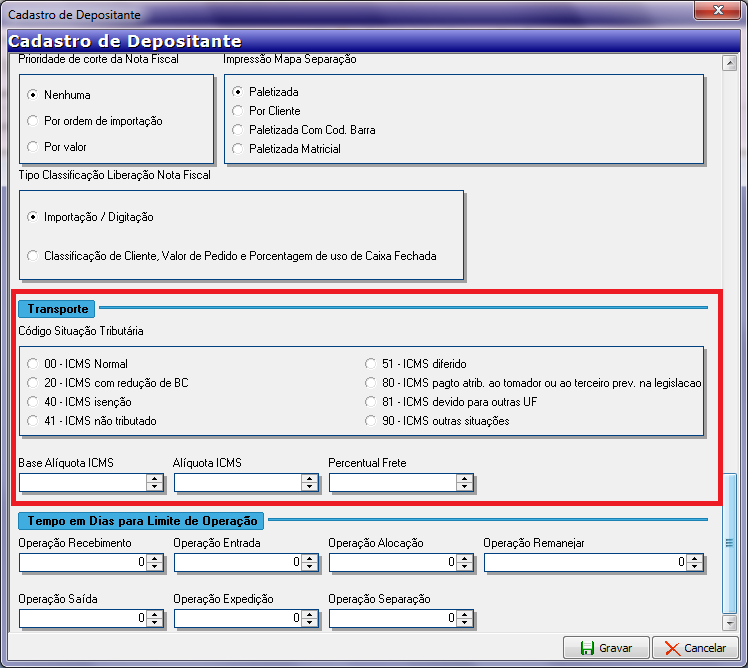Increase Alíquota ICMS with up arrow
This screenshot has height=668, width=748.
(310, 479)
